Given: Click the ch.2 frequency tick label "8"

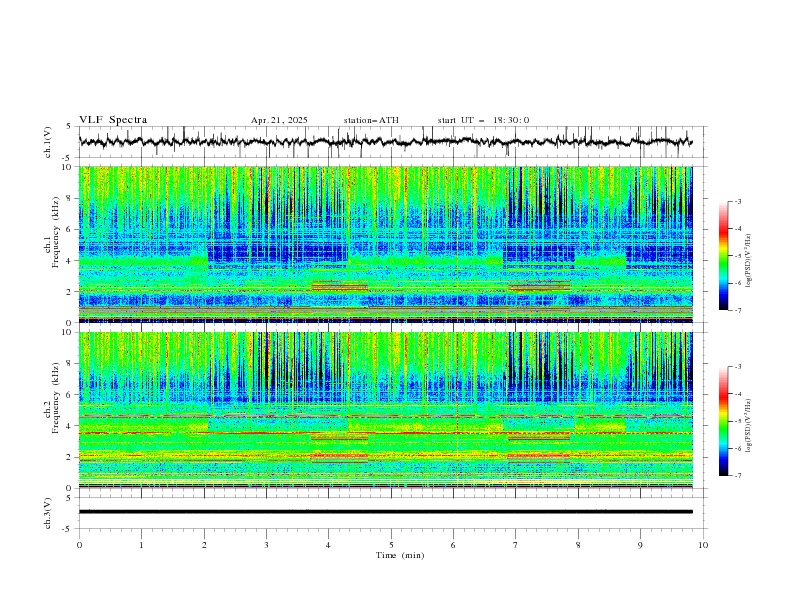Looking at the screenshot, I should 70,364.
